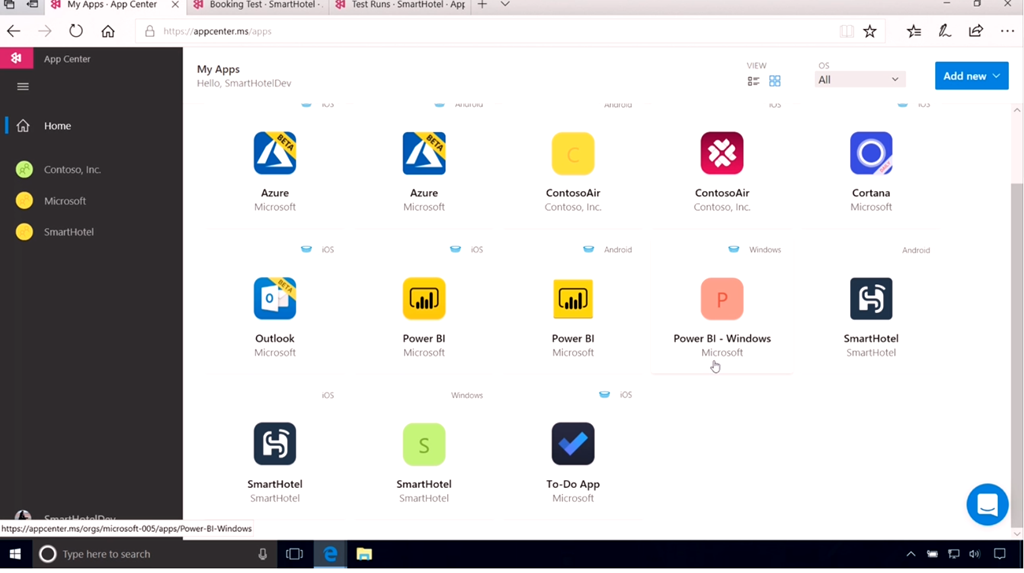Viewport: 1024px width, 573px height.
Task: Collapse the sidebar with hamburger menu
Action: (x=23, y=87)
